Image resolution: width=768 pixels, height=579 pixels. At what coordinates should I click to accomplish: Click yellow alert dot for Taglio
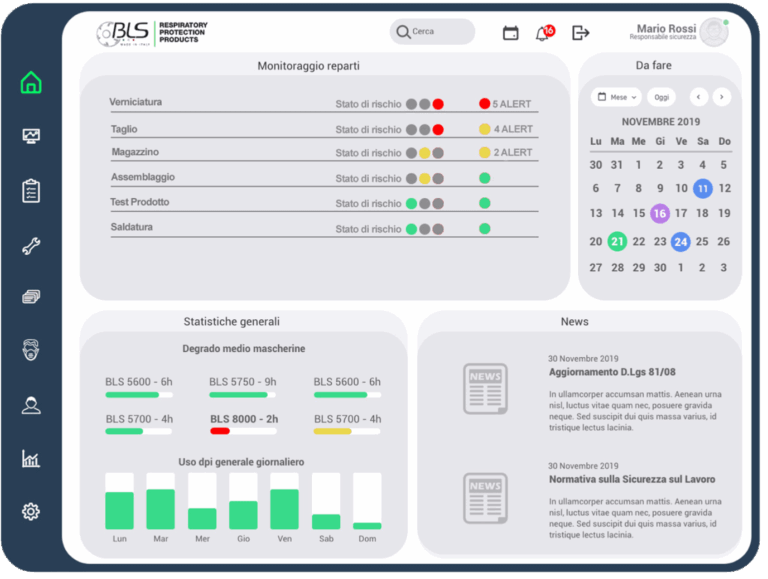pyautogui.click(x=484, y=129)
